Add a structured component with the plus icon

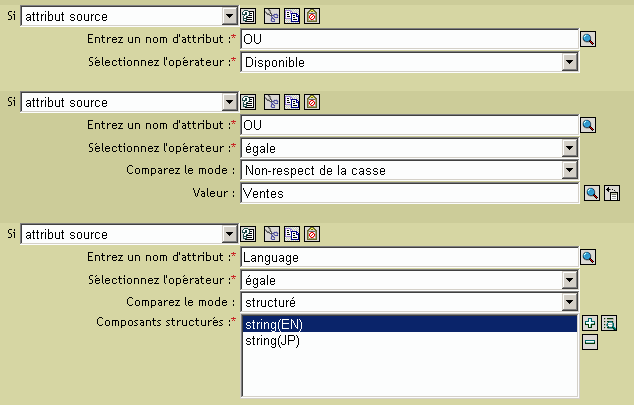pos(590,323)
